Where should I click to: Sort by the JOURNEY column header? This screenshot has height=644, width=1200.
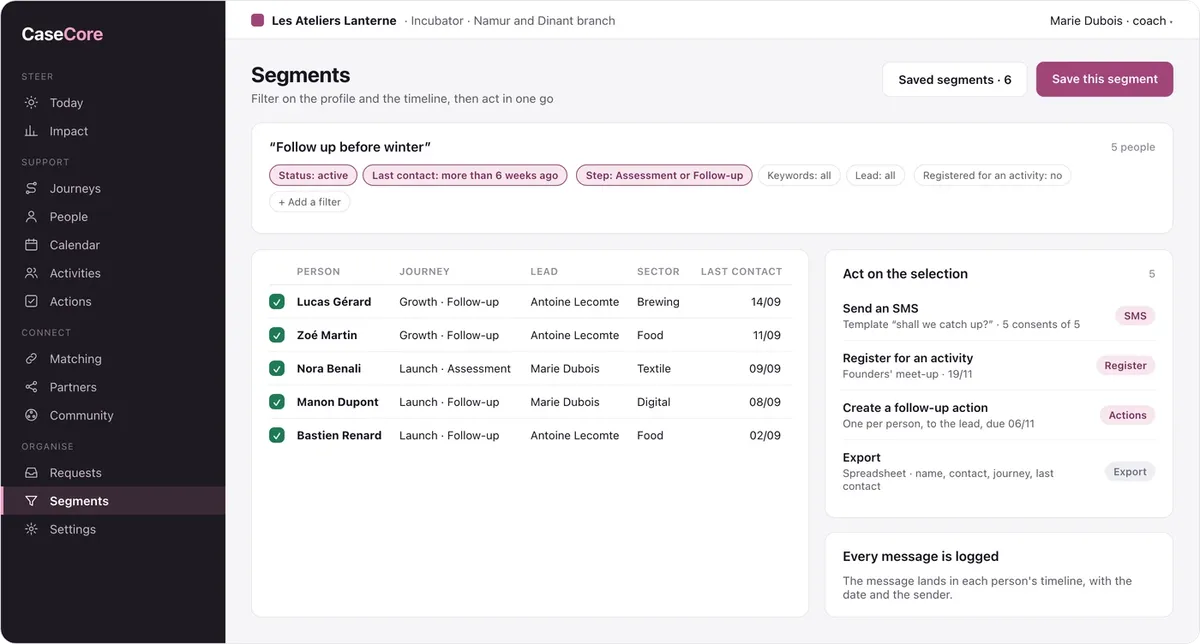tap(424, 272)
